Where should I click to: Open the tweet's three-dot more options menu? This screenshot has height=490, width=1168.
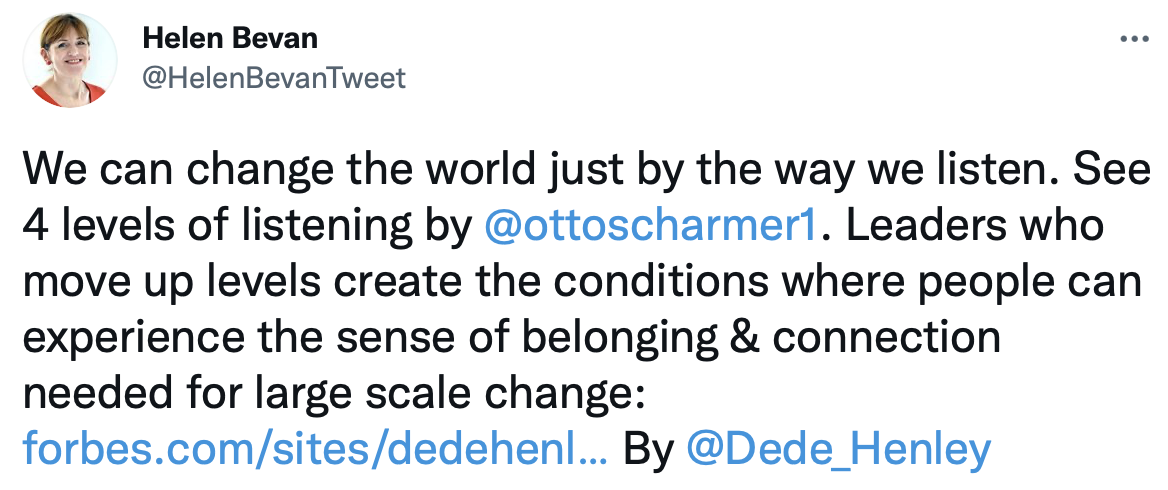pyautogui.click(x=1134, y=39)
